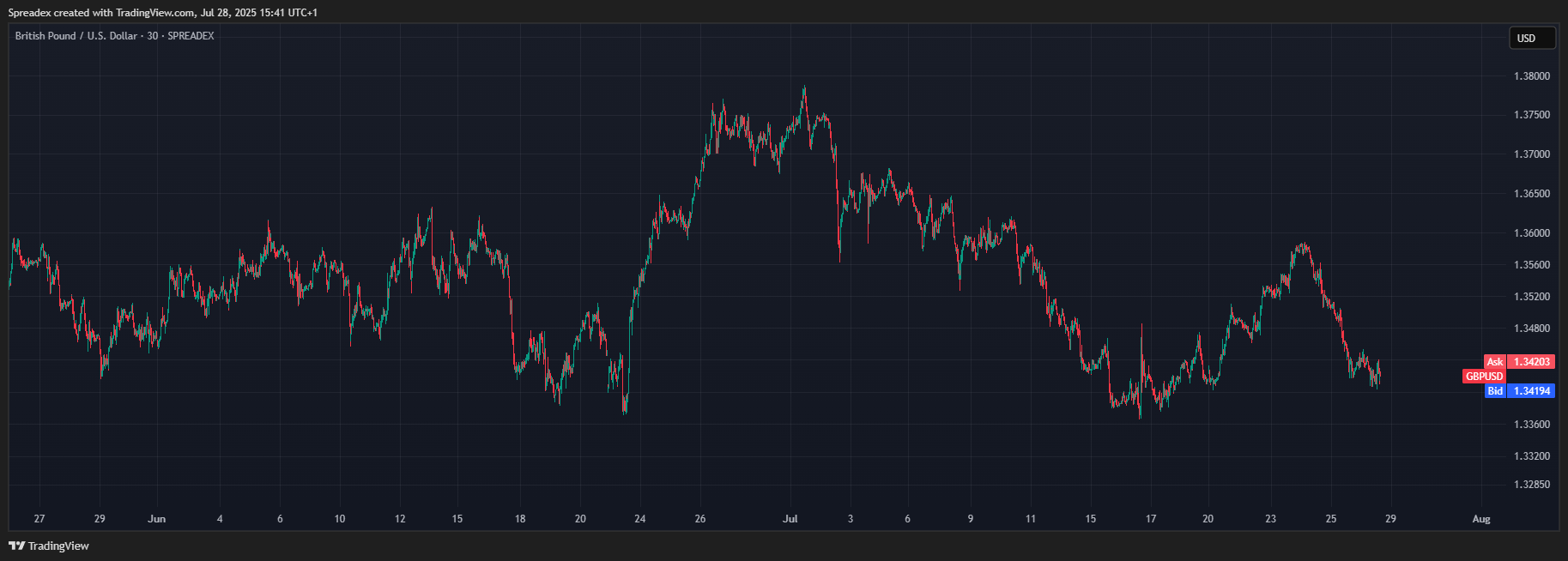Click the 18 date label on time axis
This screenshot has height=561, width=1568.
coord(520,519)
